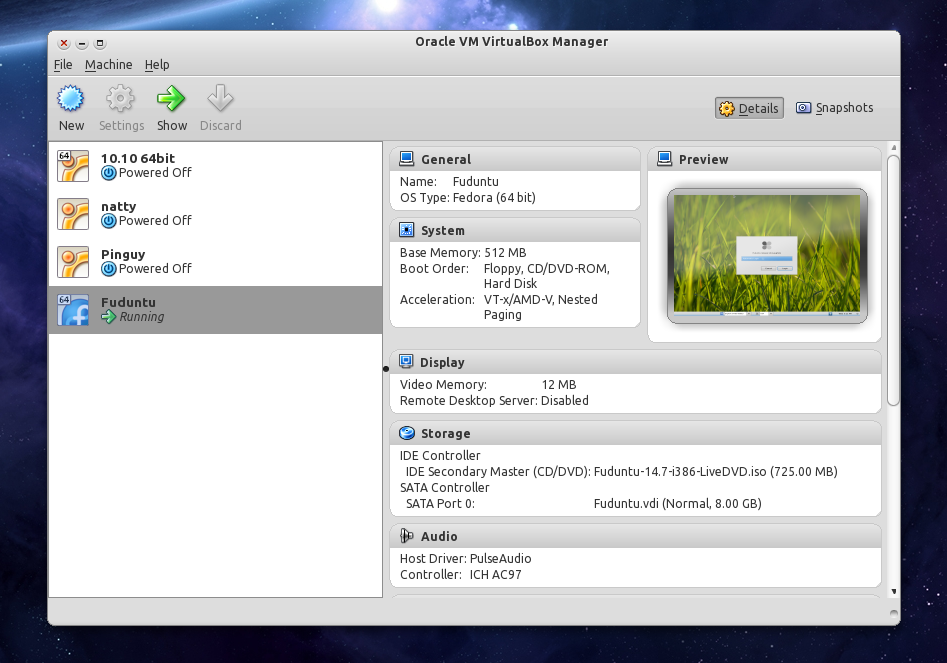This screenshot has height=663, width=947.
Task: Click the Storage section disk icon
Action: pyautogui.click(x=406, y=434)
